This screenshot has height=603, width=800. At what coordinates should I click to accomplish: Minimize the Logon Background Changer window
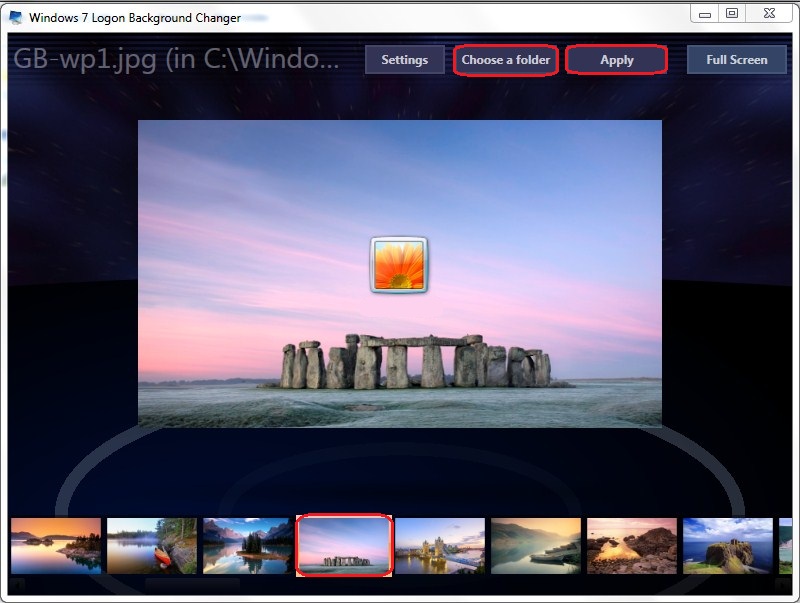coord(705,14)
